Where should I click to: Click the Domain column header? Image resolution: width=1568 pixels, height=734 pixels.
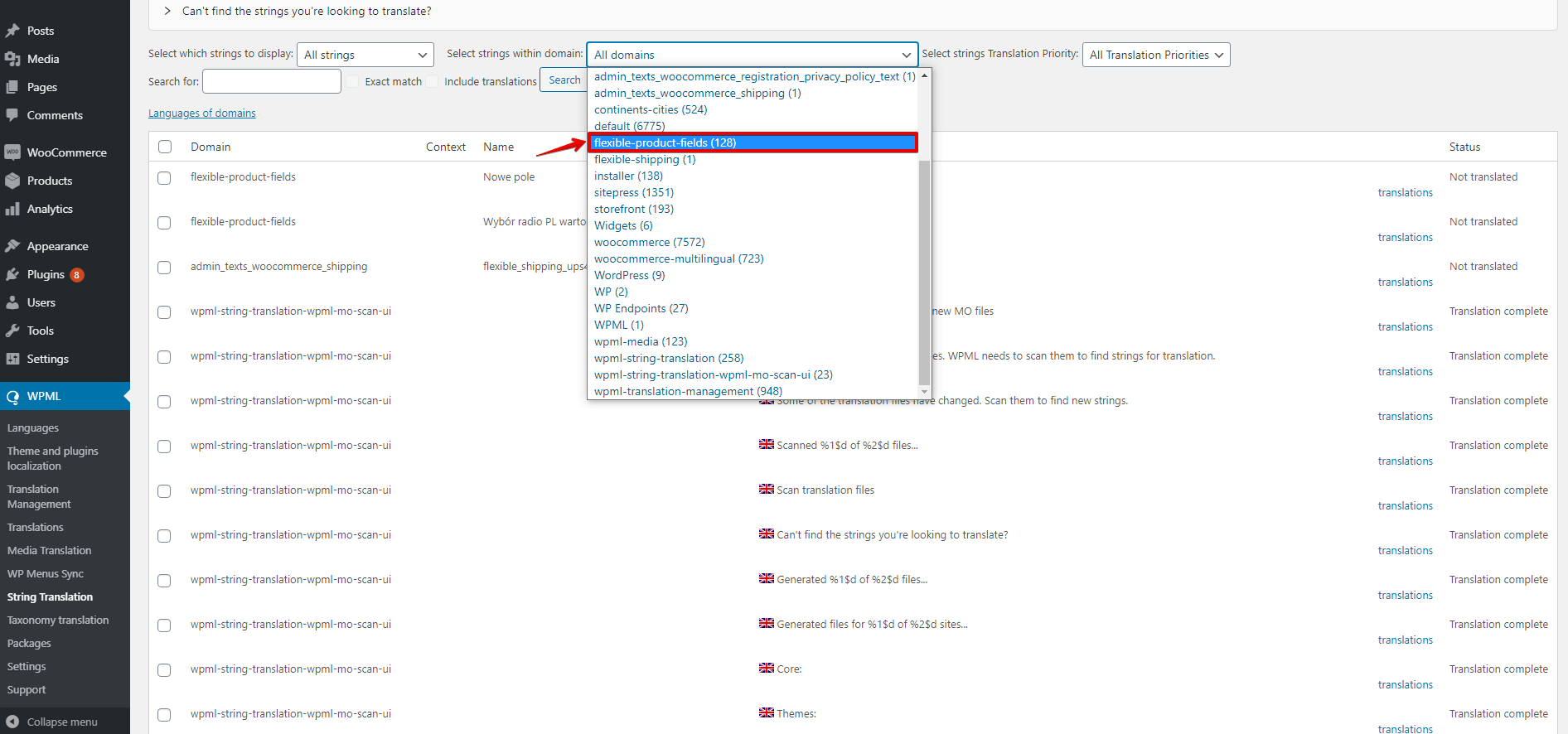[211, 147]
